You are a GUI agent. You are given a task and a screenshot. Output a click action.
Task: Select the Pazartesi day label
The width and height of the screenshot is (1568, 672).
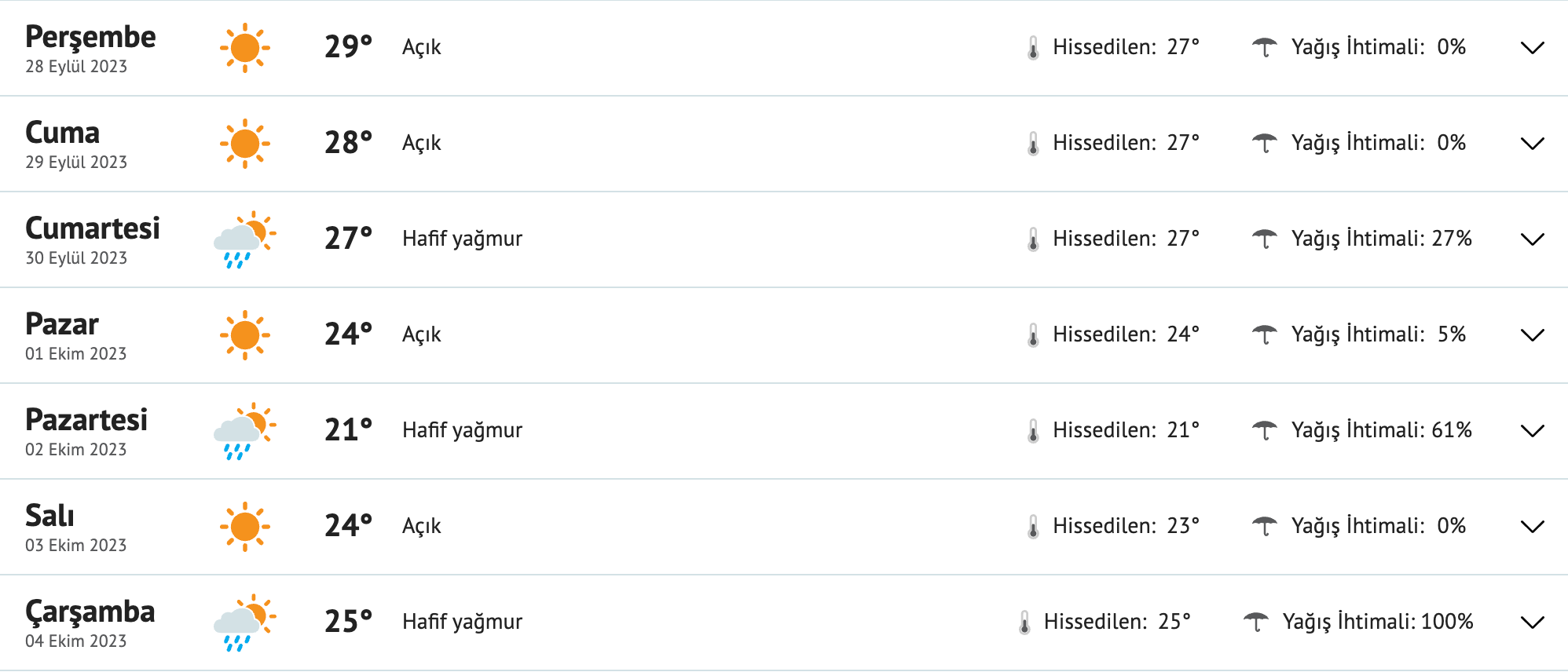tap(87, 419)
